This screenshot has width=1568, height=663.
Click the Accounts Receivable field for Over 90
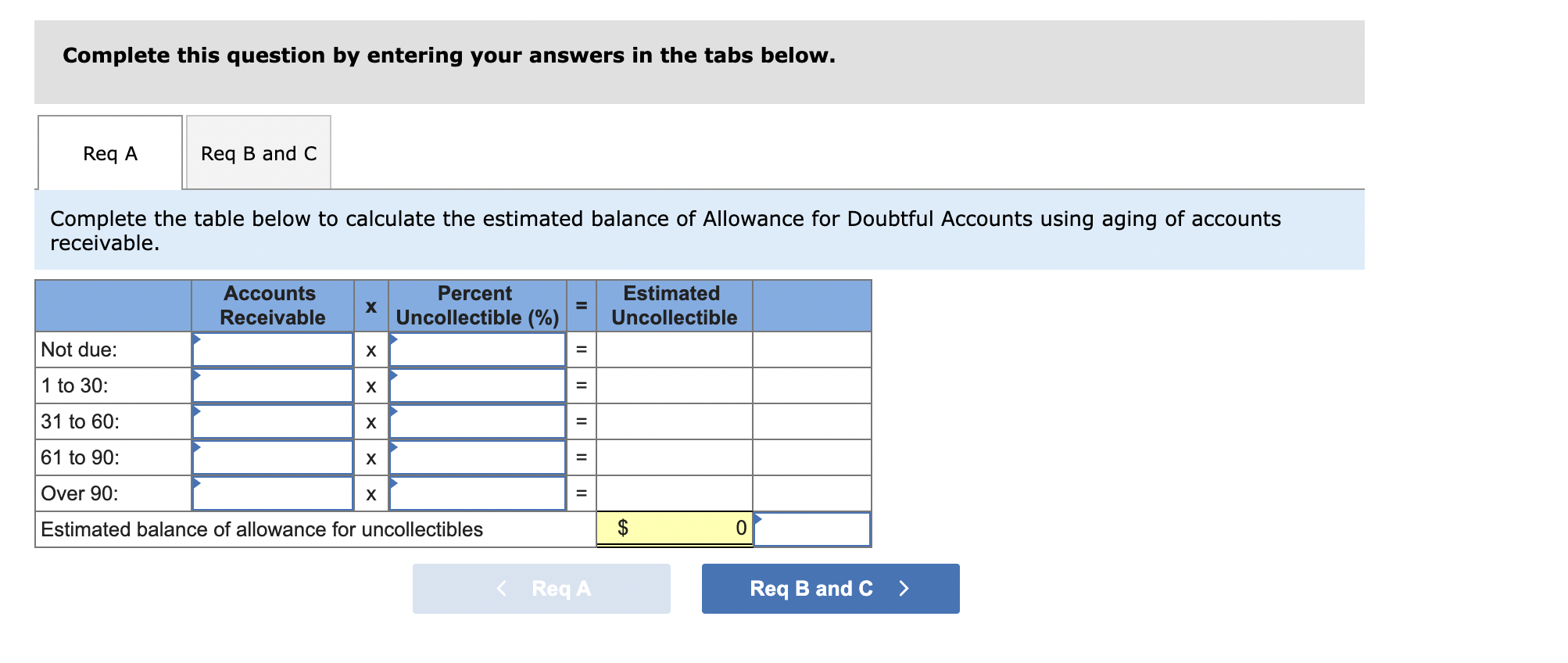point(273,493)
